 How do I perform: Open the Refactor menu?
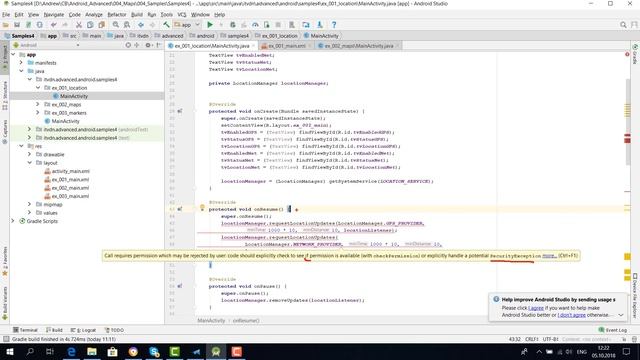117,15
